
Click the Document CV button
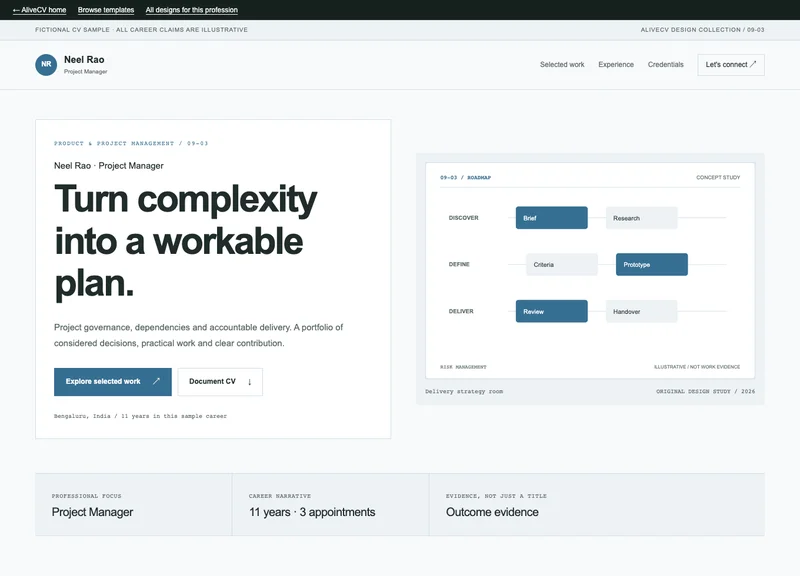(220, 382)
